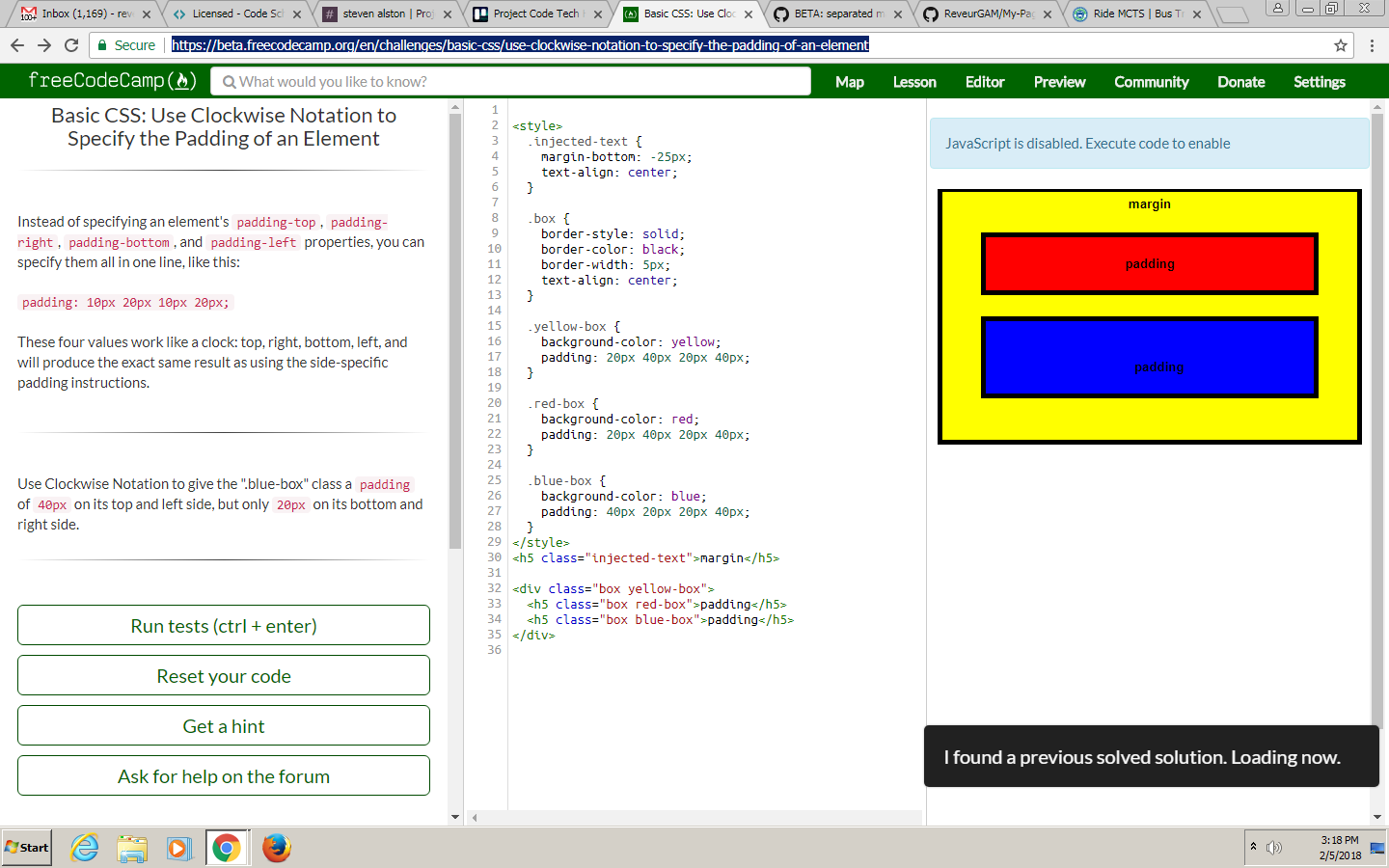Click the challenge title heading
Image resolution: width=1389 pixels, height=868 pixels.
224,127
